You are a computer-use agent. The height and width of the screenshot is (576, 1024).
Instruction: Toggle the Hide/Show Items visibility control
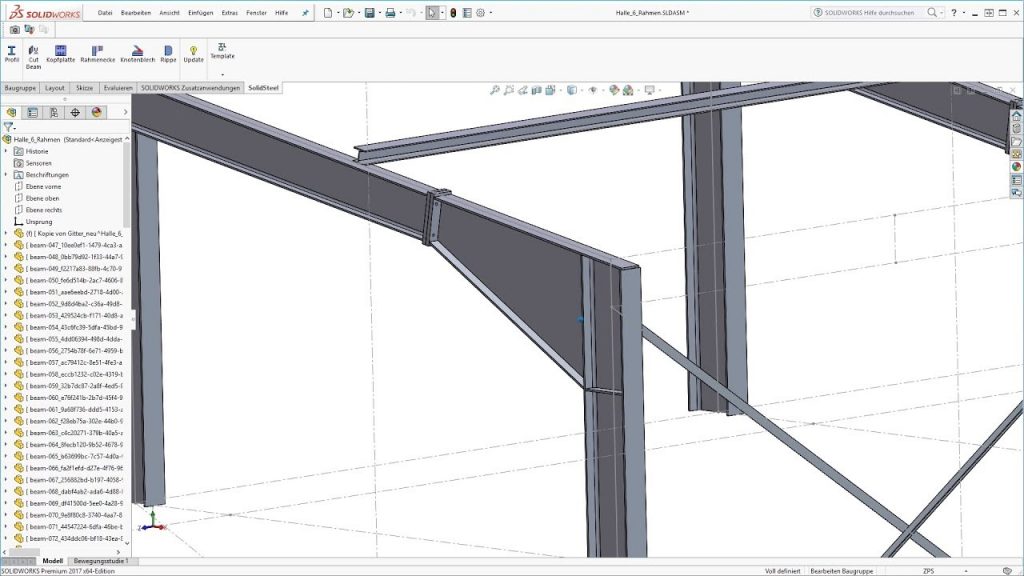click(593, 89)
